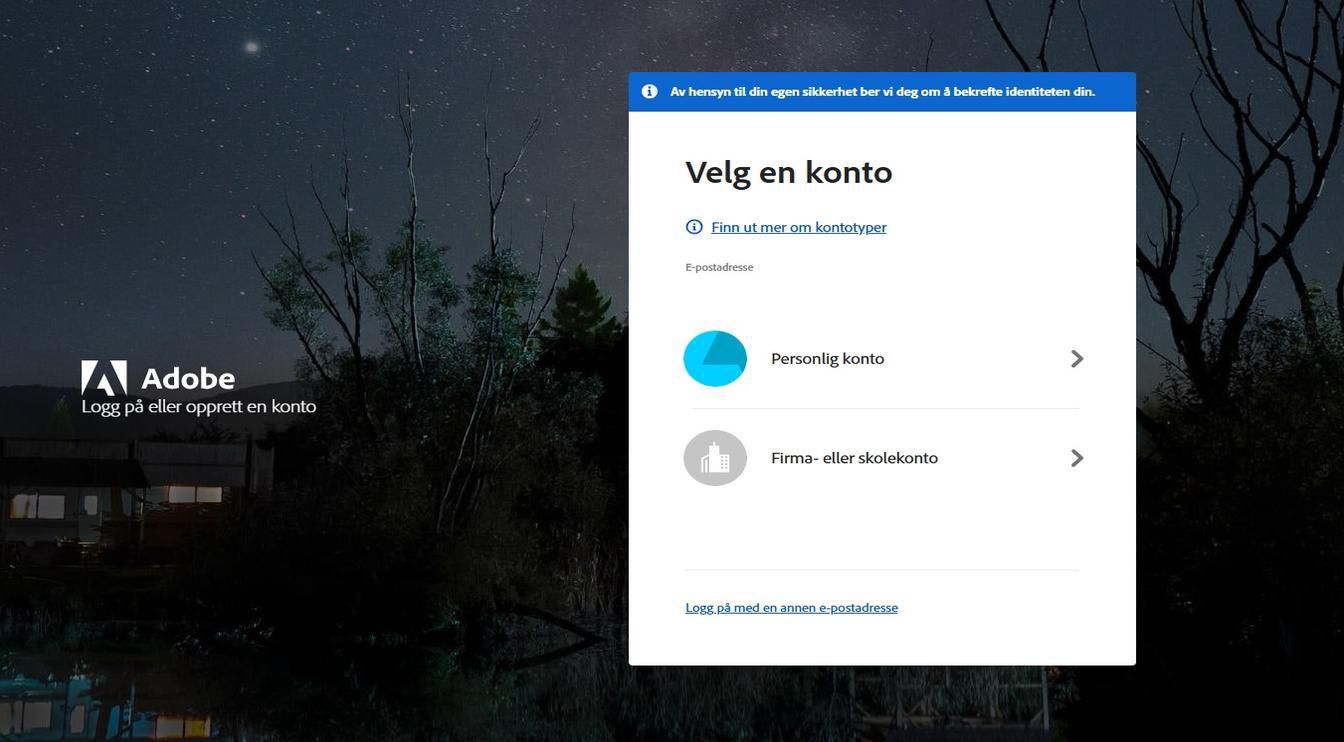Expand Personlig konto via its chevron
This screenshot has width=1344, height=742.
click(1077, 357)
